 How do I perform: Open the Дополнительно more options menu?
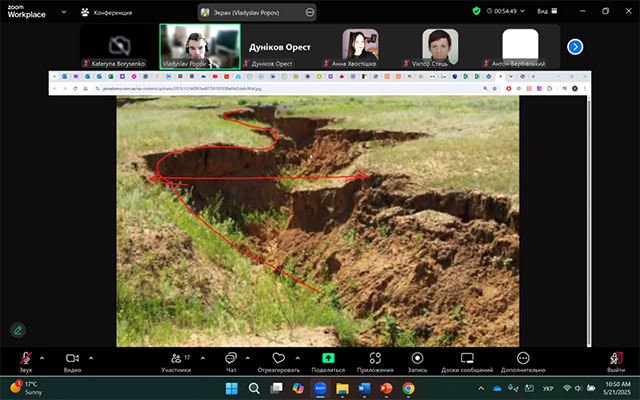(x=523, y=359)
